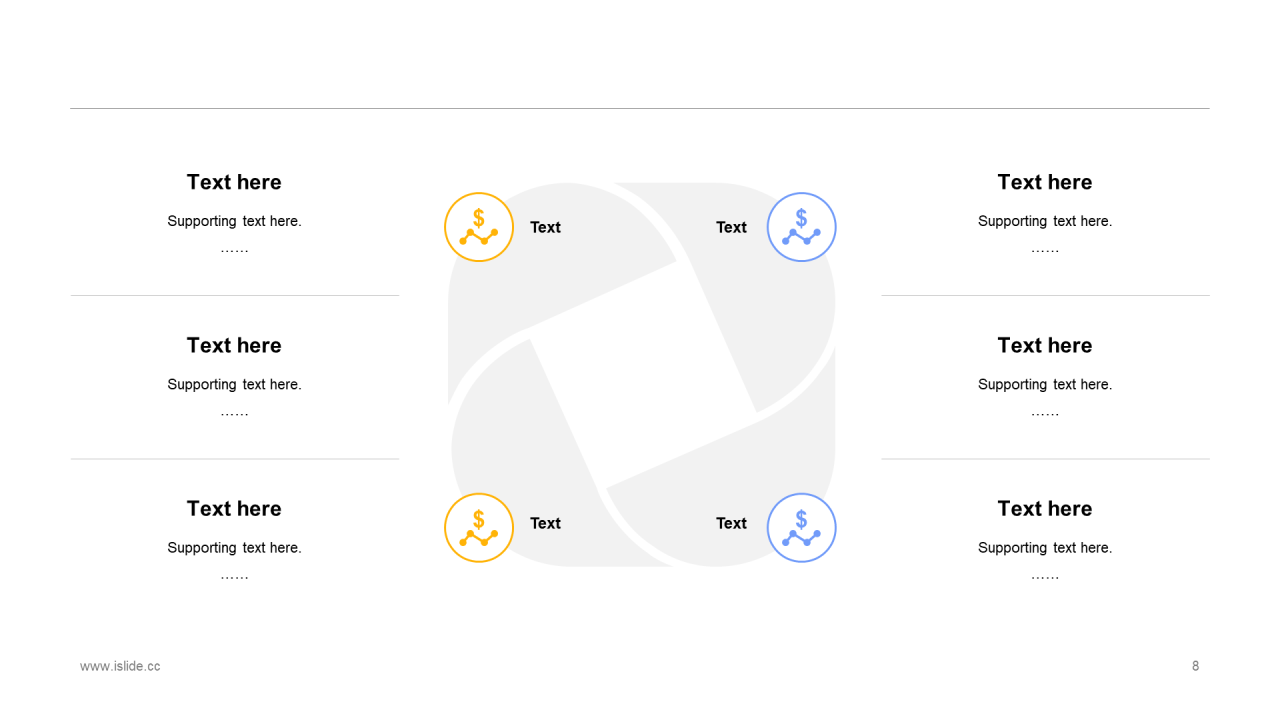Select middle-right 'Supporting text here.' line
This screenshot has width=1280, height=720.
1045,384
